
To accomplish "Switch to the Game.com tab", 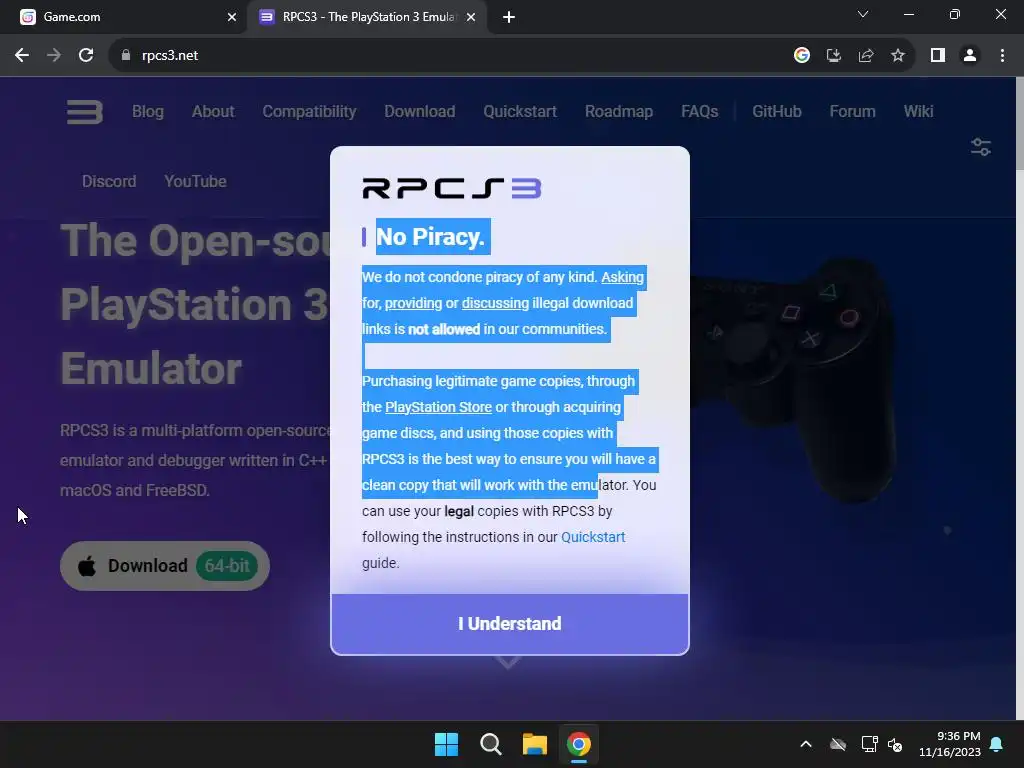I will (x=124, y=17).
